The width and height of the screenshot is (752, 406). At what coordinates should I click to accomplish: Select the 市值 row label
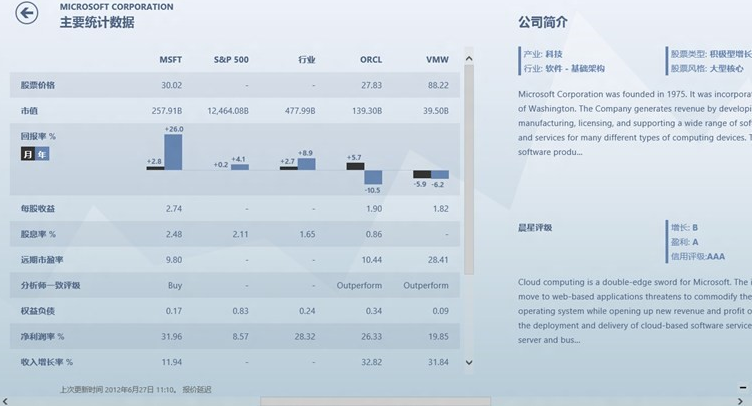click(x=29, y=111)
